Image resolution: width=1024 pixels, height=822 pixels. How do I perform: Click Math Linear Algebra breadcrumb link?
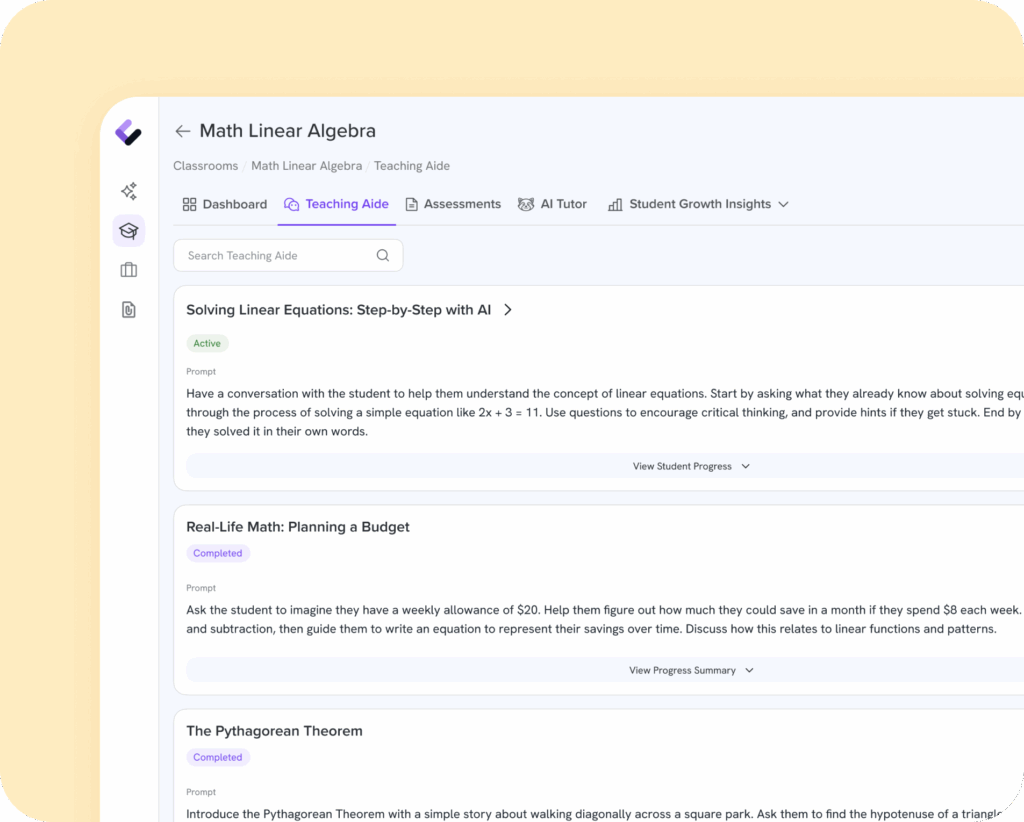click(306, 166)
